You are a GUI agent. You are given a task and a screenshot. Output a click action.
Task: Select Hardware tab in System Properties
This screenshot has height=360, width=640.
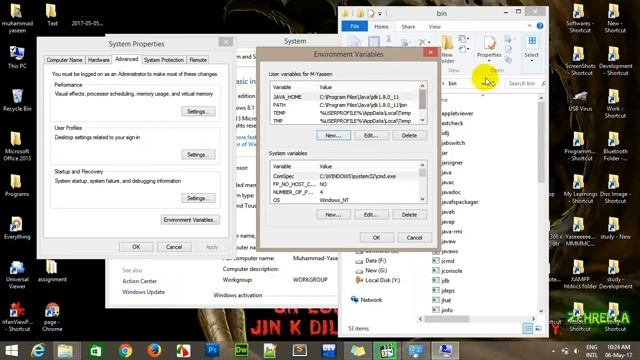coord(99,60)
